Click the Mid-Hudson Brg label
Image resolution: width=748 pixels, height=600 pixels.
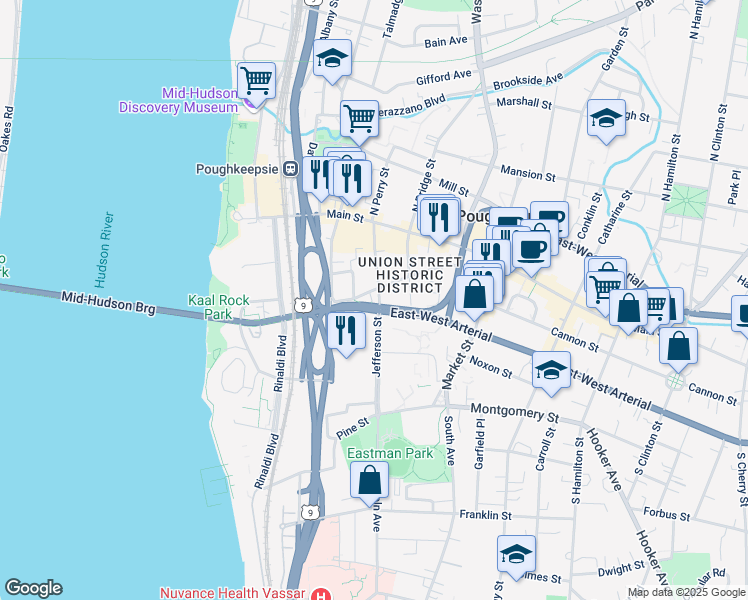pos(108,303)
